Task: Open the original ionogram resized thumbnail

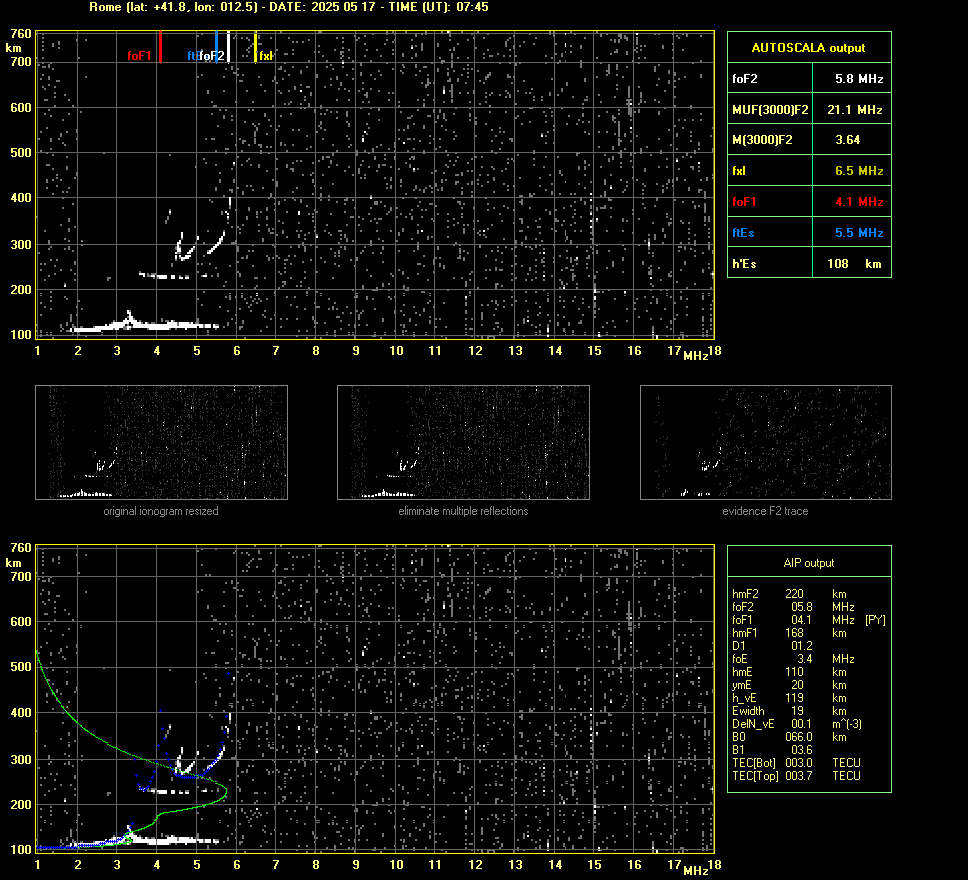Action: (x=161, y=442)
